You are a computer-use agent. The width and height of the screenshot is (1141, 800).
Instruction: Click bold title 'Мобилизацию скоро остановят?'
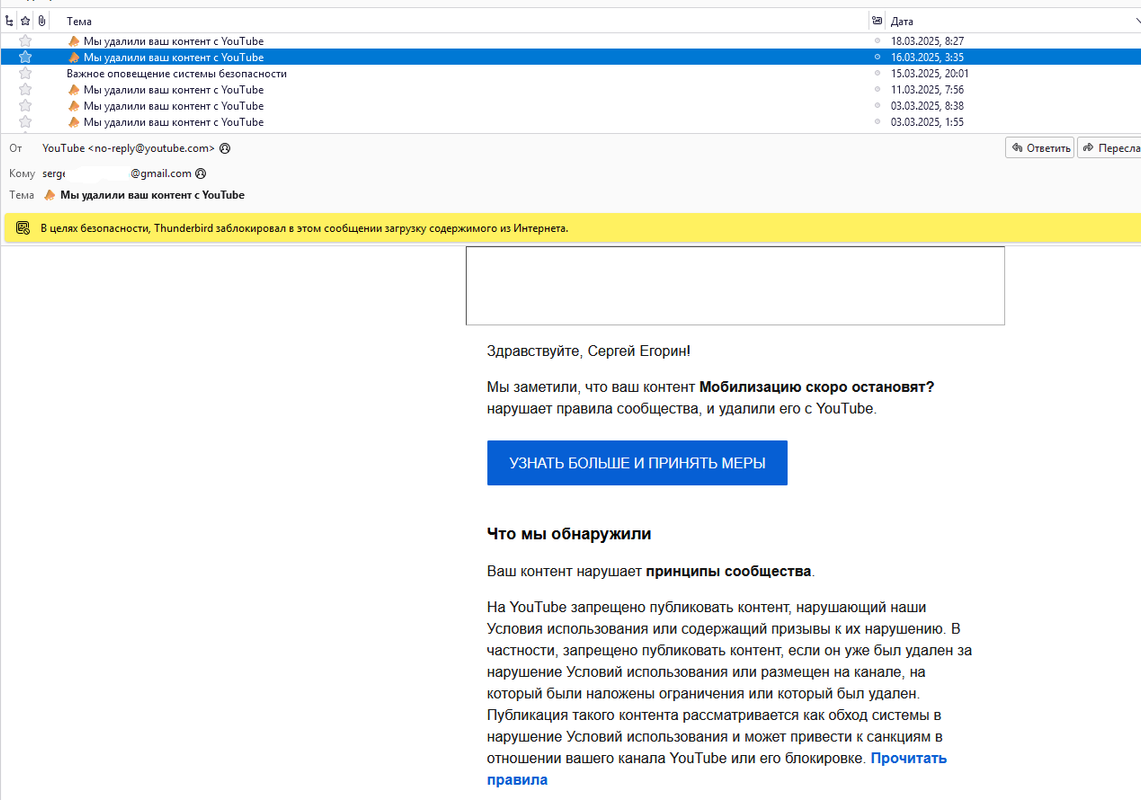(x=816, y=387)
